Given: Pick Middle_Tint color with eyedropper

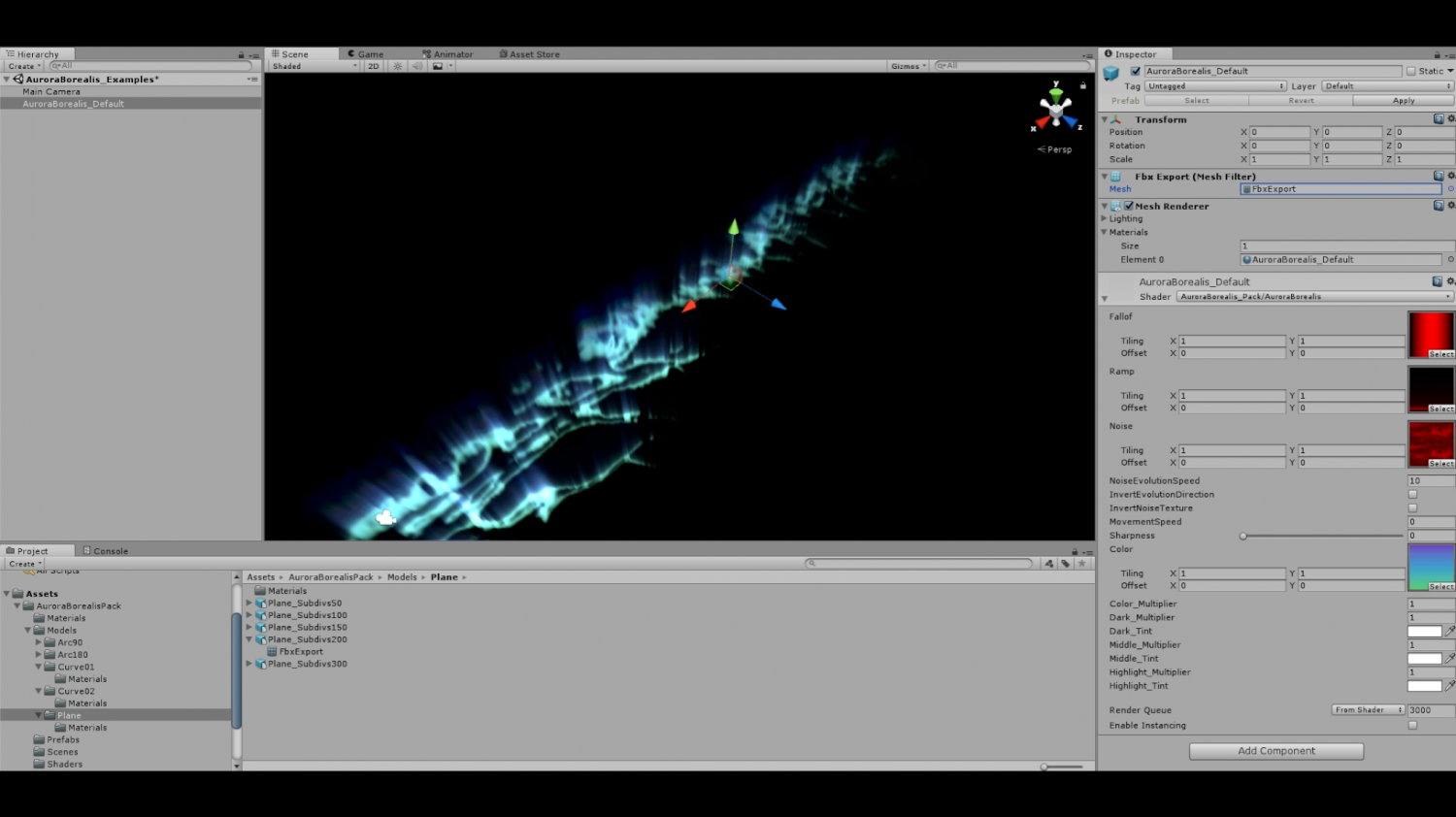Looking at the screenshot, I should [1450, 658].
